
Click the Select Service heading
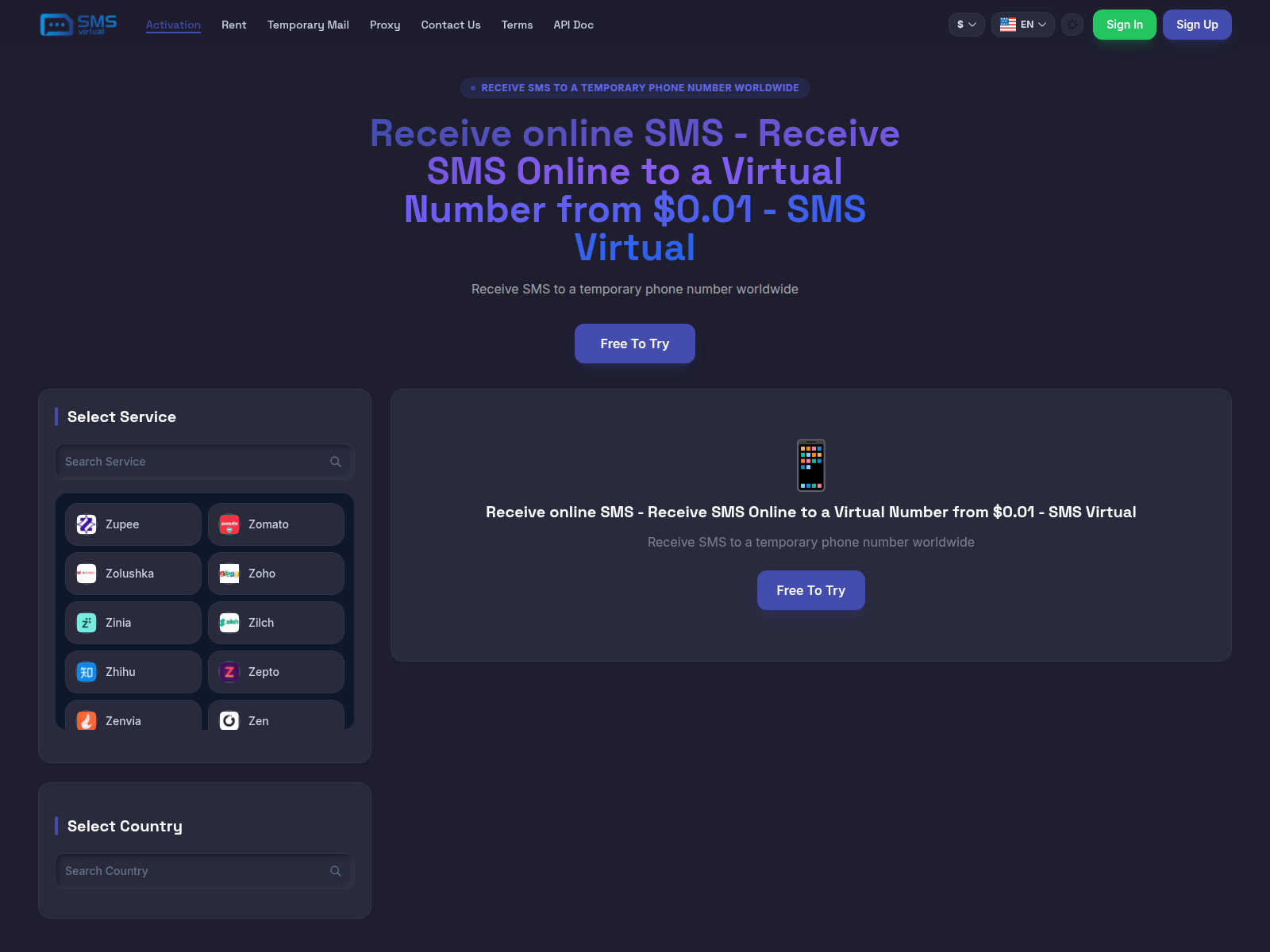click(121, 416)
